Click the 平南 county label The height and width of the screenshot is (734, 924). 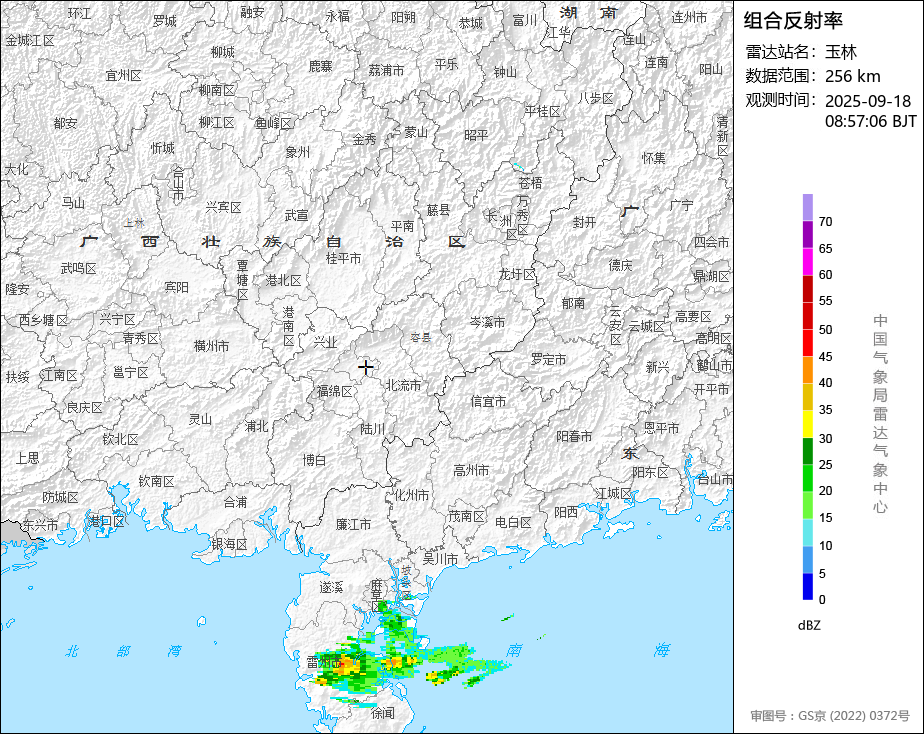[x=402, y=226]
